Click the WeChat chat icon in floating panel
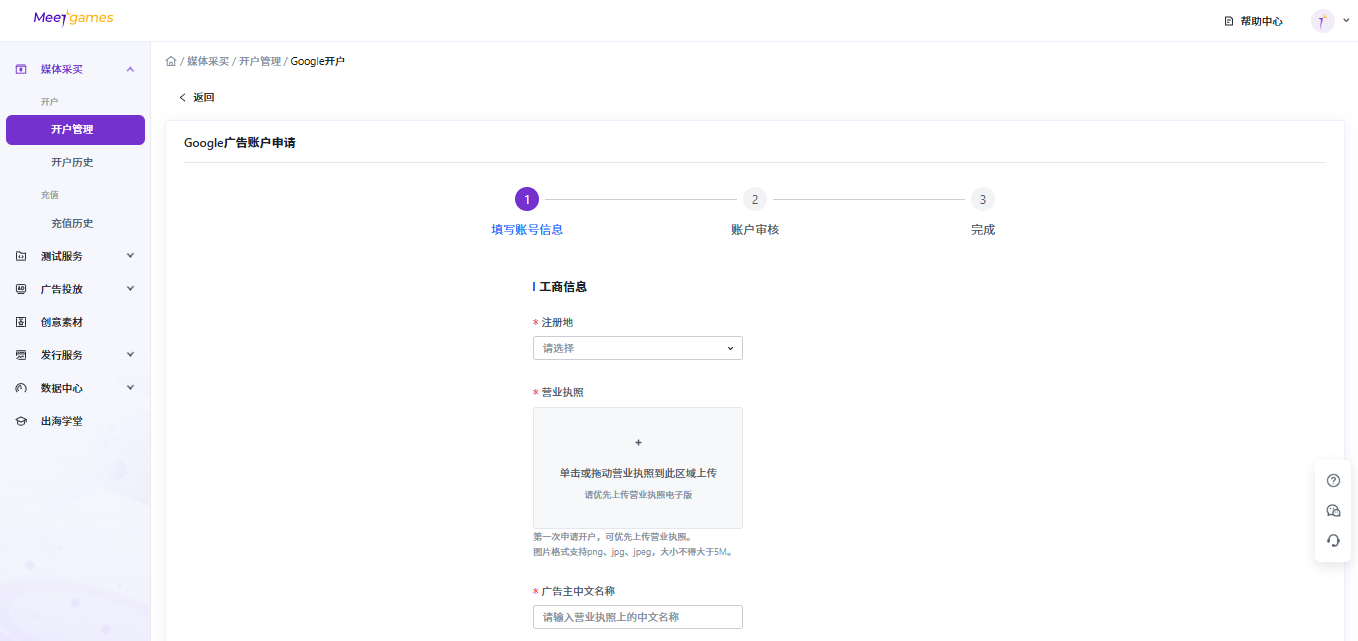This screenshot has height=641, width=1358. click(x=1332, y=510)
